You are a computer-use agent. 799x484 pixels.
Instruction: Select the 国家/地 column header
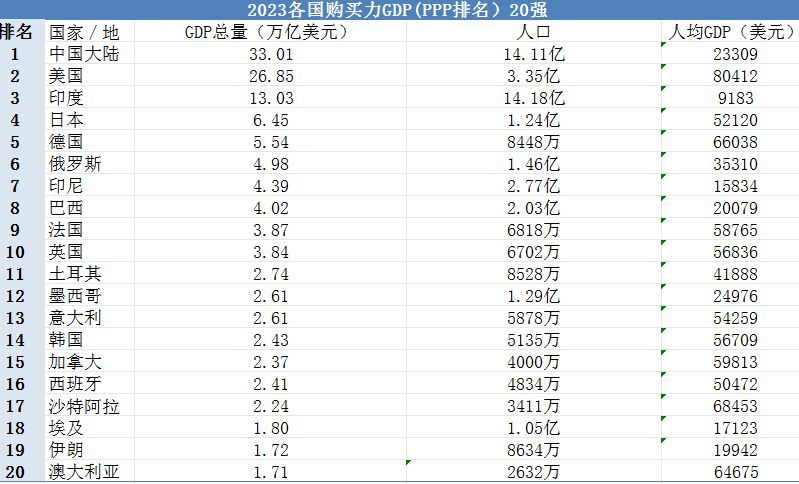(89, 31)
